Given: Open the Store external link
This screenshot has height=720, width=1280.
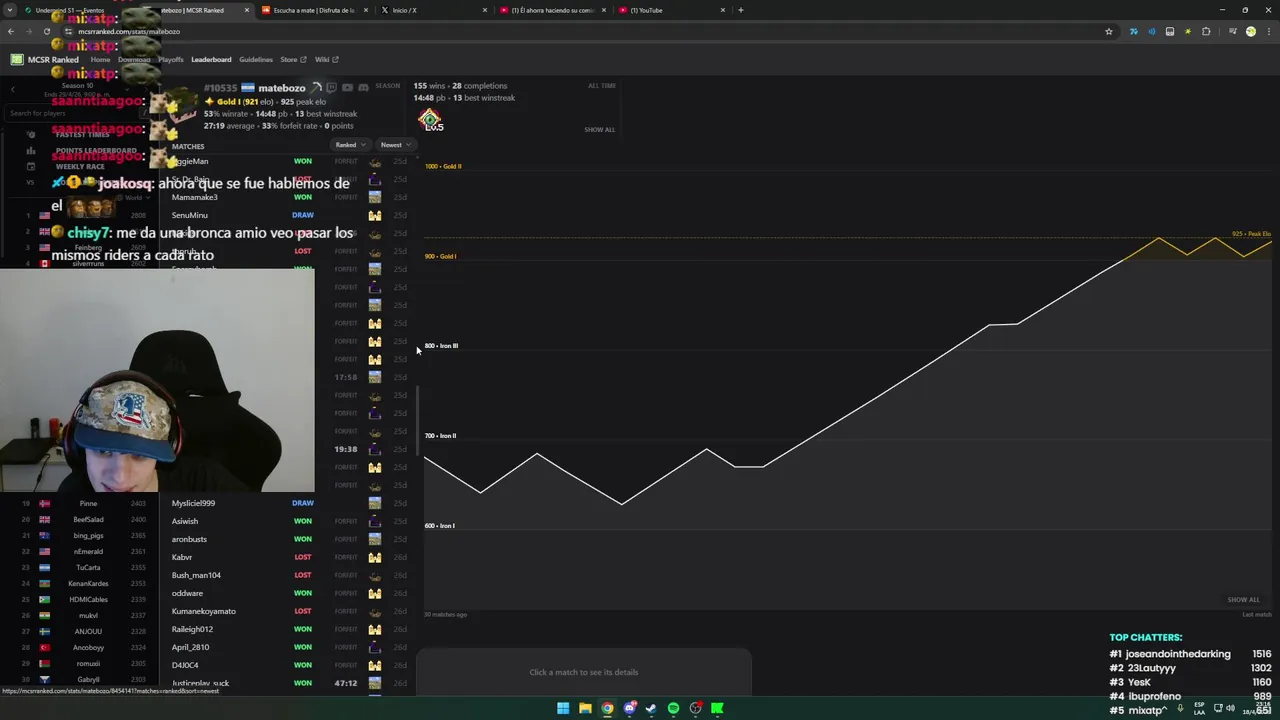Looking at the screenshot, I should tap(293, 60).
